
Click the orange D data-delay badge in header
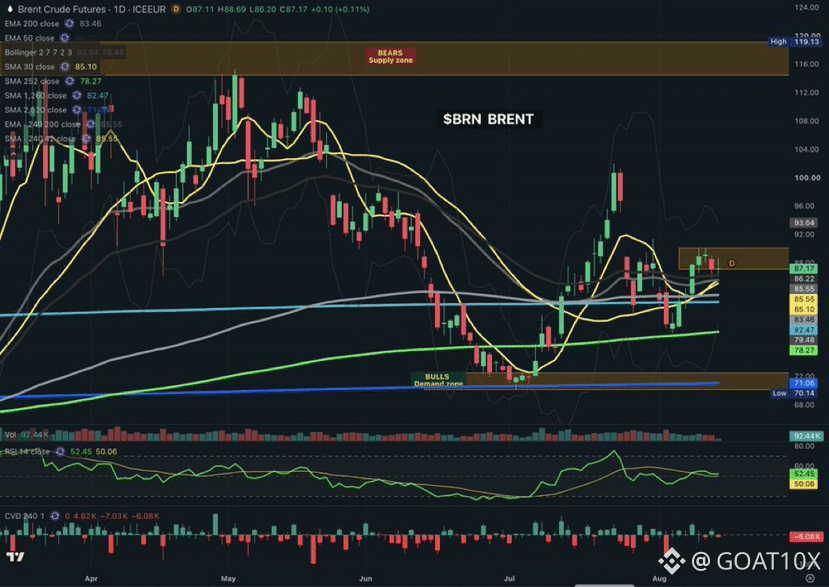coord(176,9)
